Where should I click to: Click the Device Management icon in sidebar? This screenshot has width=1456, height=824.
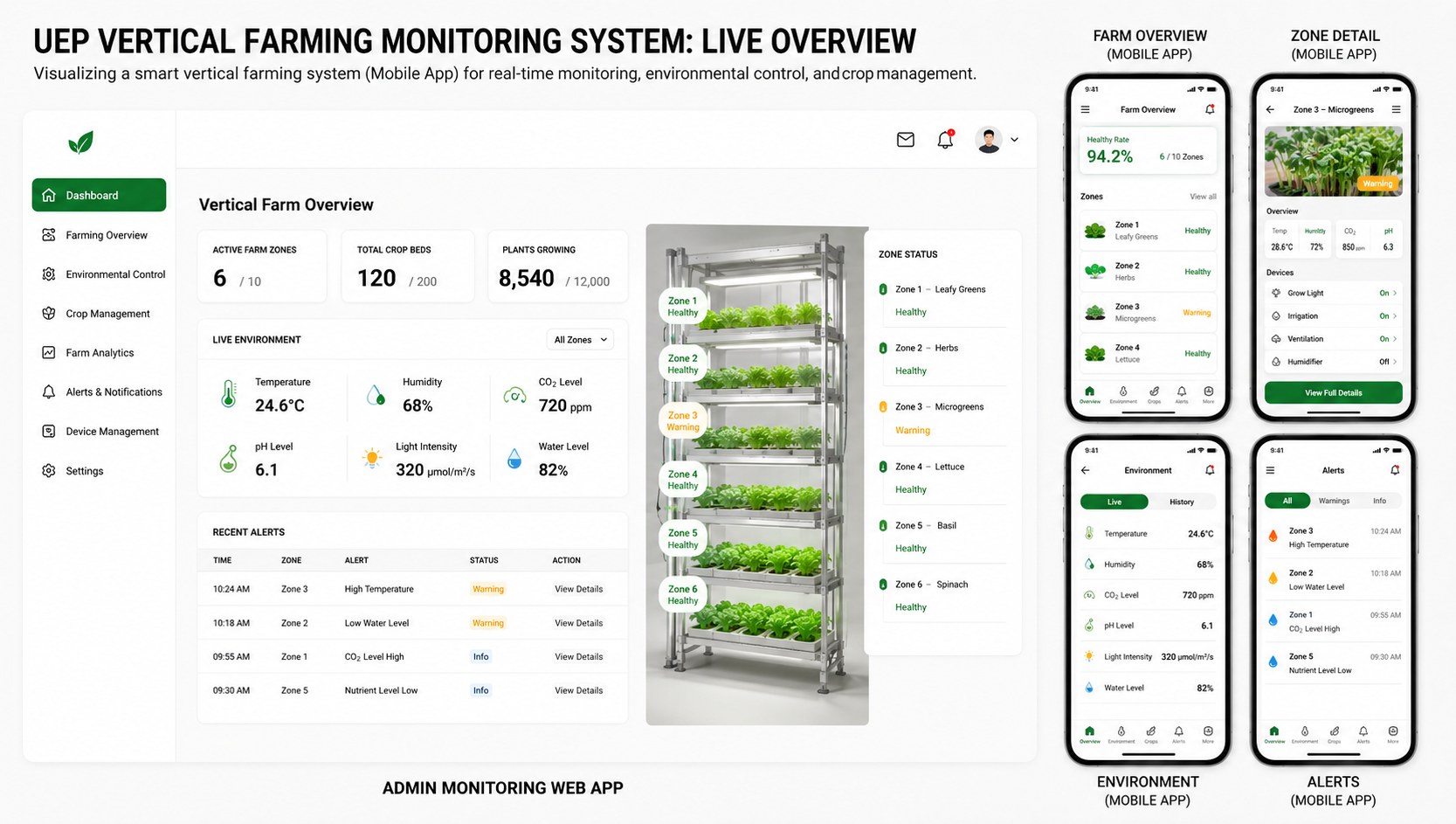click(49, 432)
